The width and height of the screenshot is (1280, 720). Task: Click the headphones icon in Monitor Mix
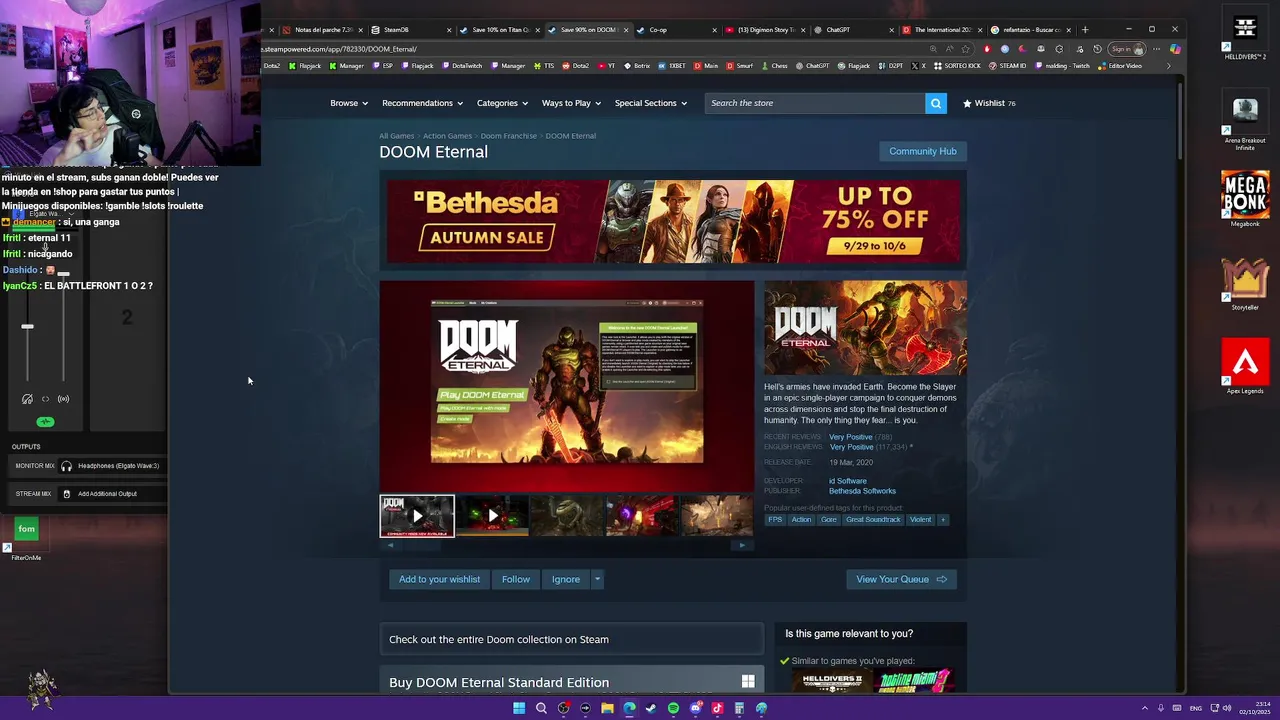[66, 466]
